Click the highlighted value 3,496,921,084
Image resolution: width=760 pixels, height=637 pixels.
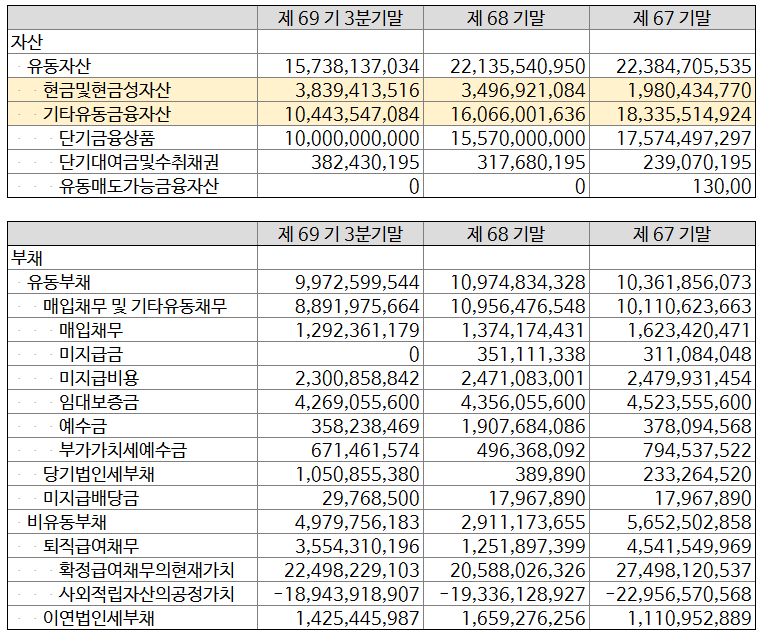click(x=523, y=90)
